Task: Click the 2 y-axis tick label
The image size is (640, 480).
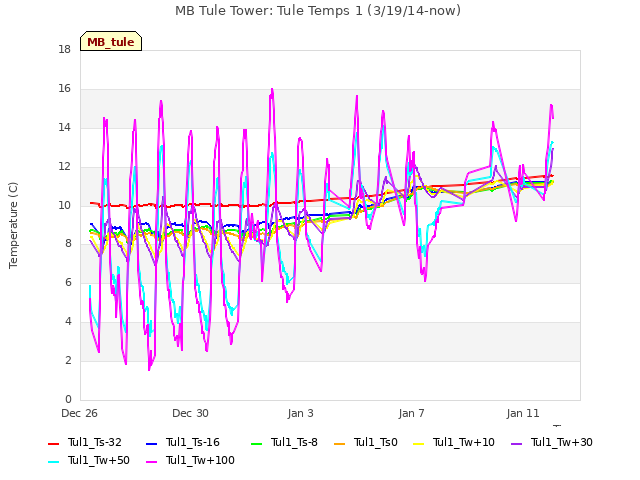Action: click(x=68, y=360)
